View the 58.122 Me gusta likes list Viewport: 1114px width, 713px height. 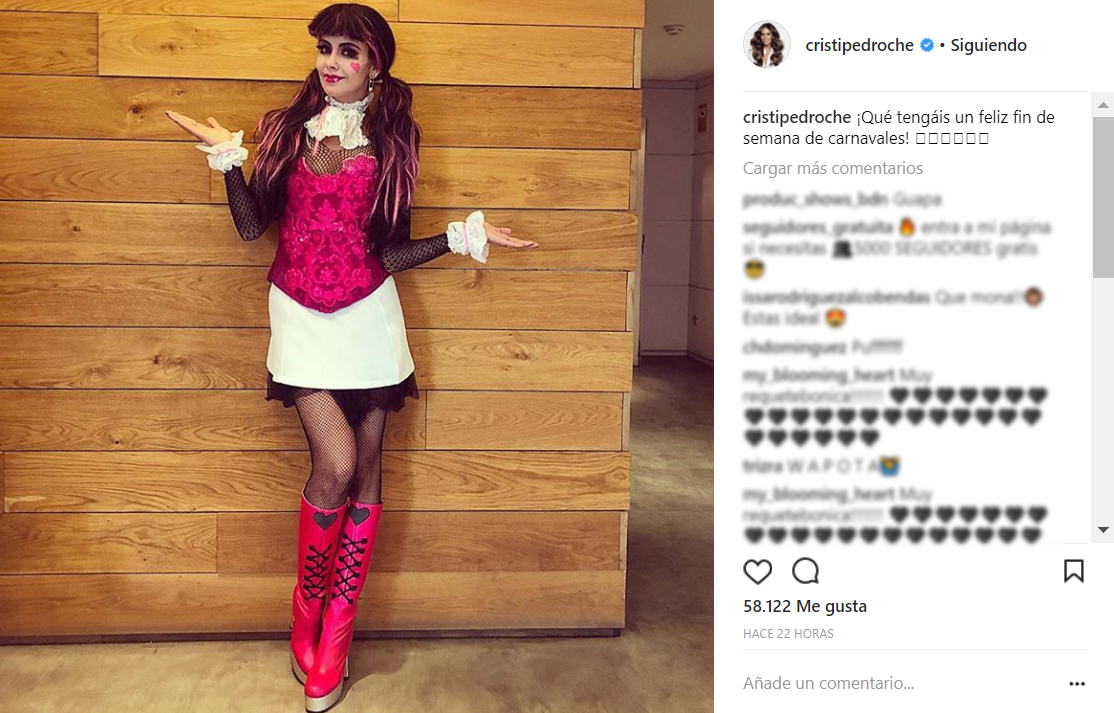click(x=805, y=606)
